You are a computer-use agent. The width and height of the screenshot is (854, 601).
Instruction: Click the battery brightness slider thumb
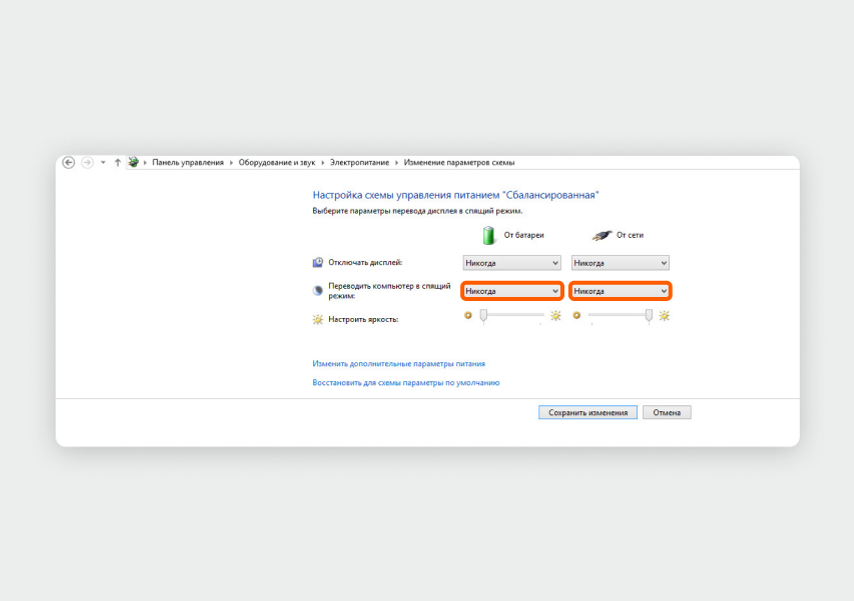tap(483, 315)
